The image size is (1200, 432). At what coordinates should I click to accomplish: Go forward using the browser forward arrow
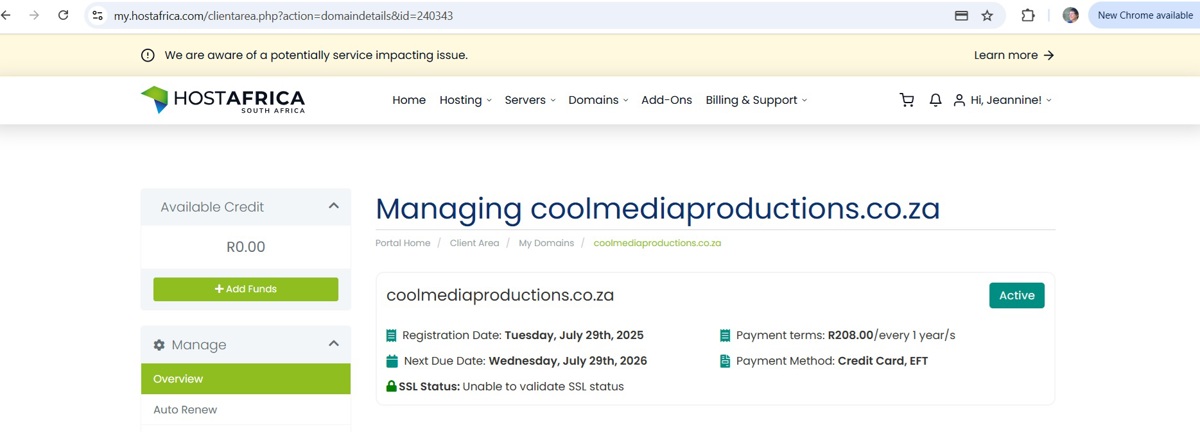tap(35, 16)
